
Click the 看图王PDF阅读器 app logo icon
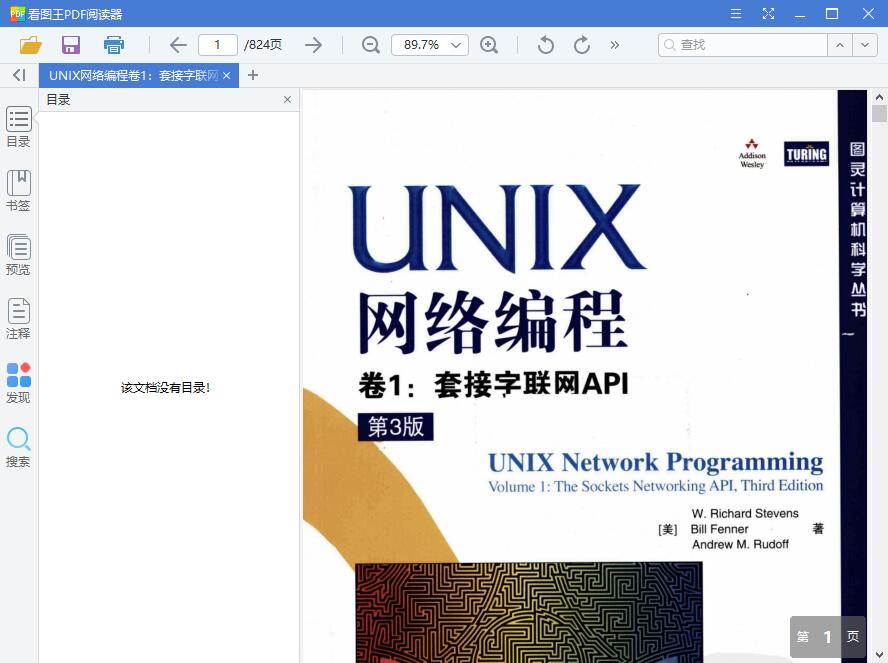18,14
